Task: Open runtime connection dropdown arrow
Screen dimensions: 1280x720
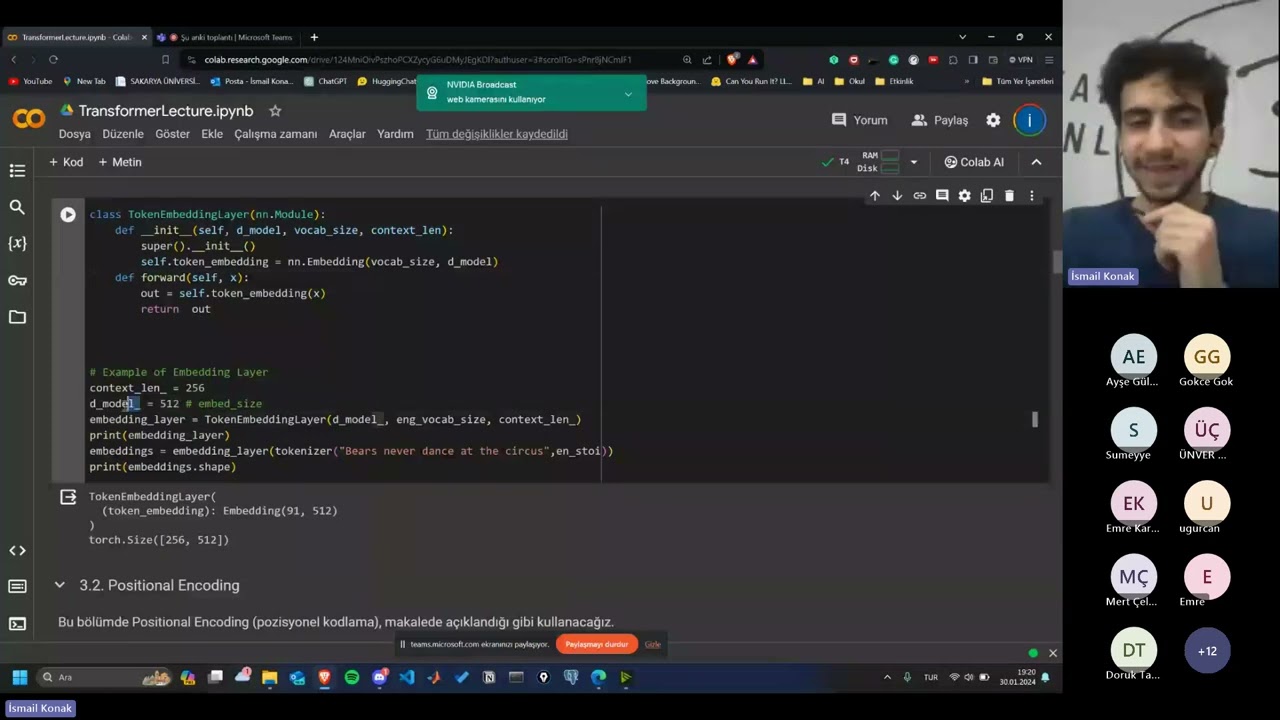Action: click(913, 162)
